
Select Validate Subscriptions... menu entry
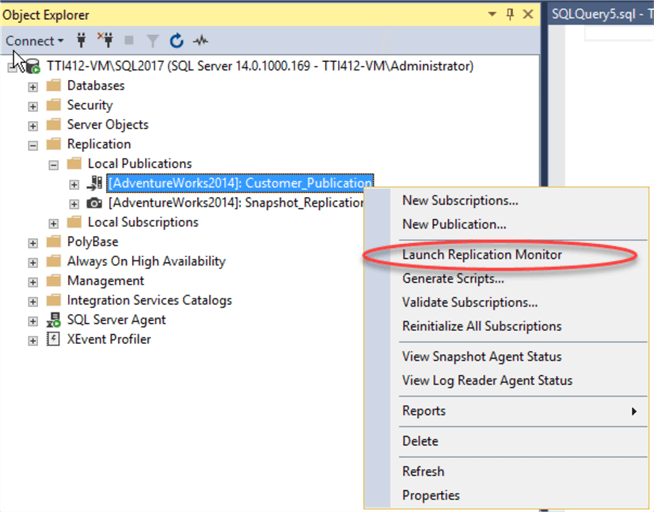(x=506, y=302)
